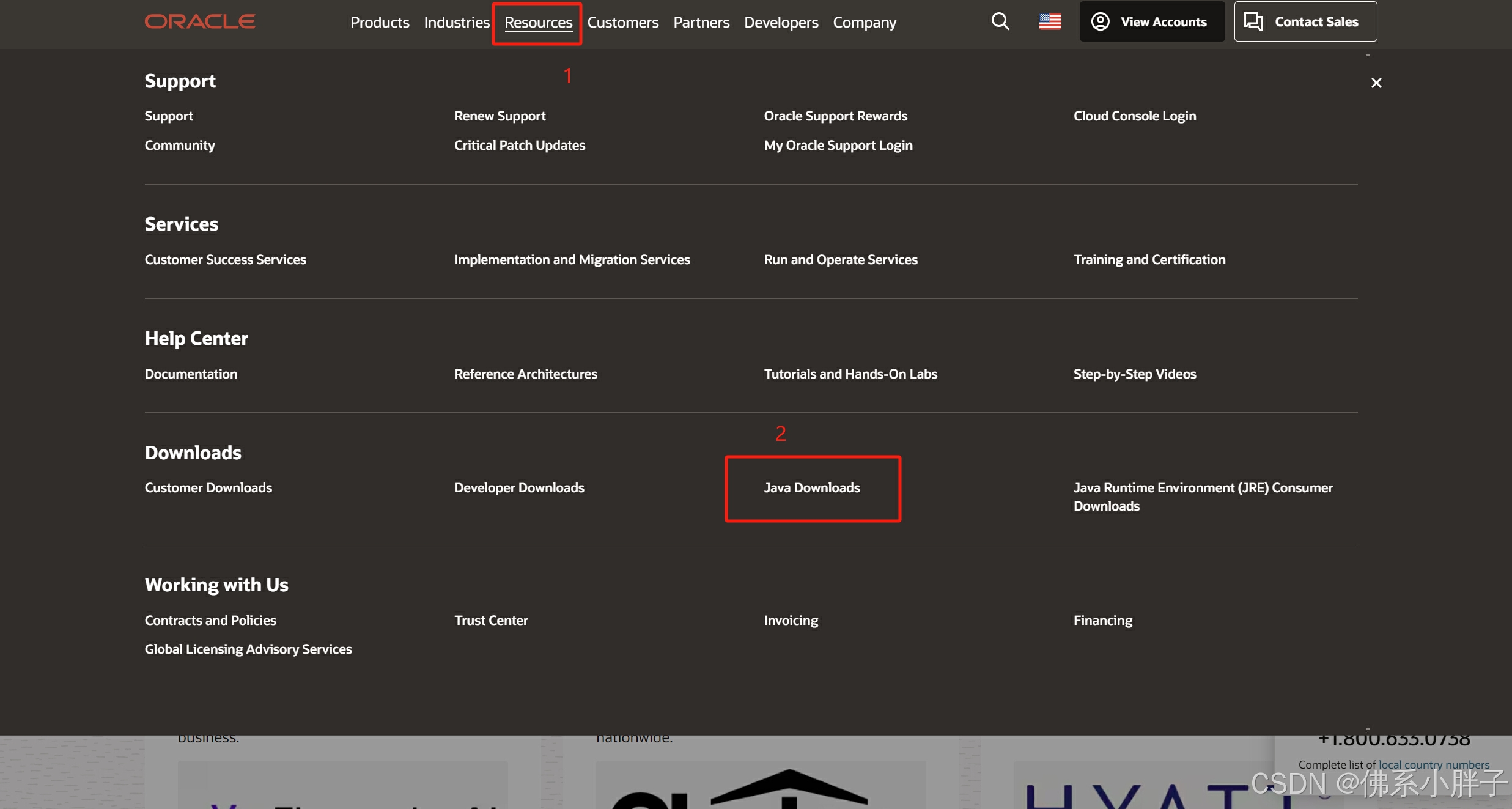Open Cloud Console Login

click(1134, 116)
